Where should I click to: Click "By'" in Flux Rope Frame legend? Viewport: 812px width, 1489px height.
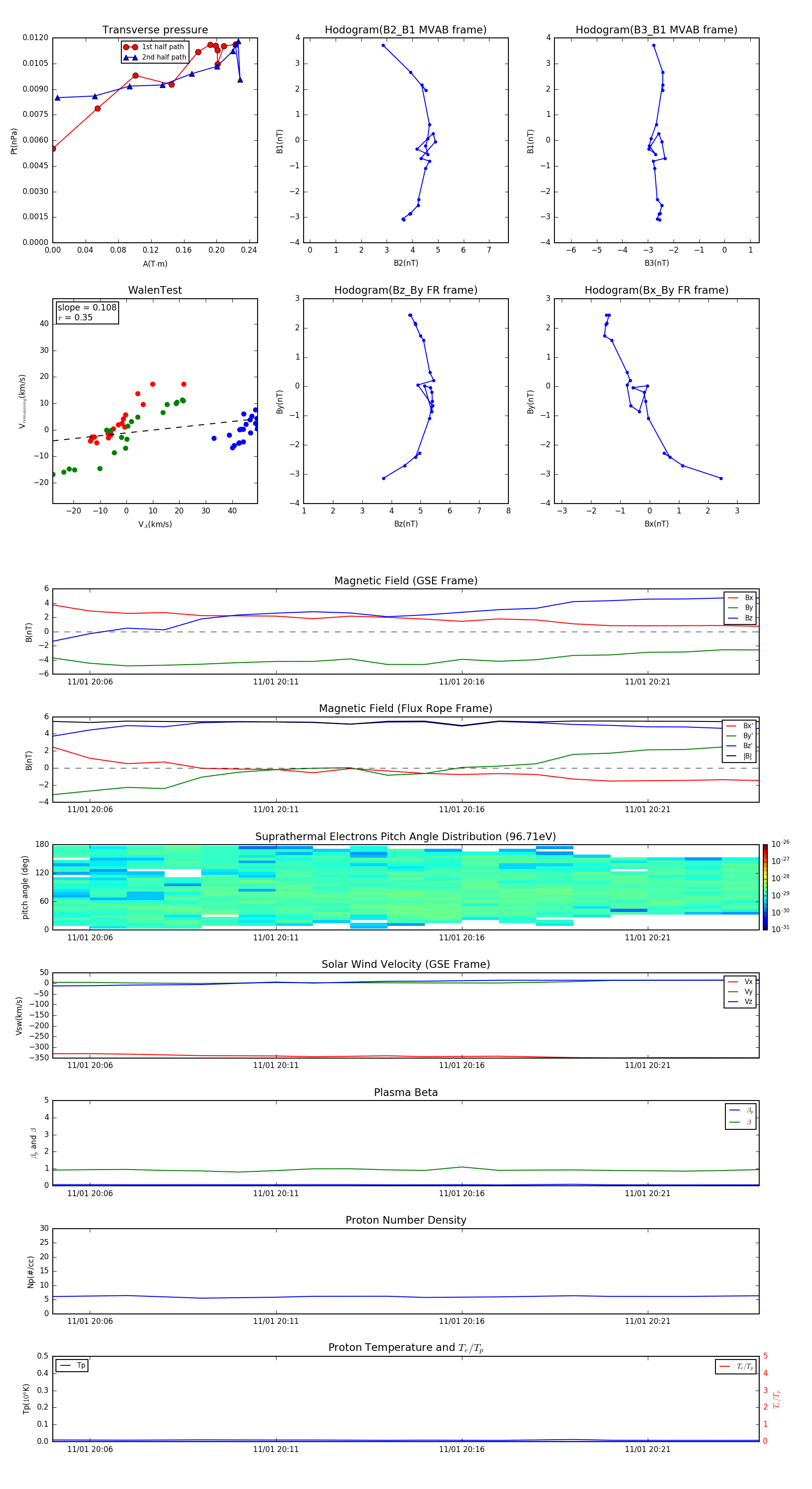740,736
